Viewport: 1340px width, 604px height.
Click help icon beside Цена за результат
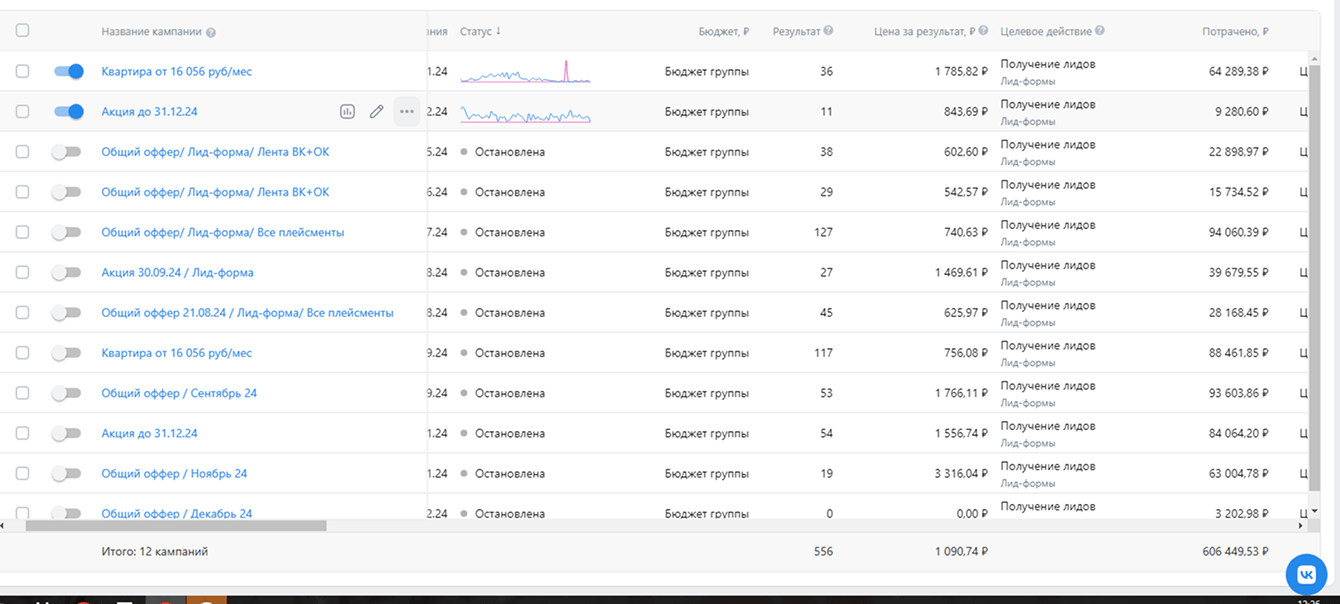coord(984,31)
